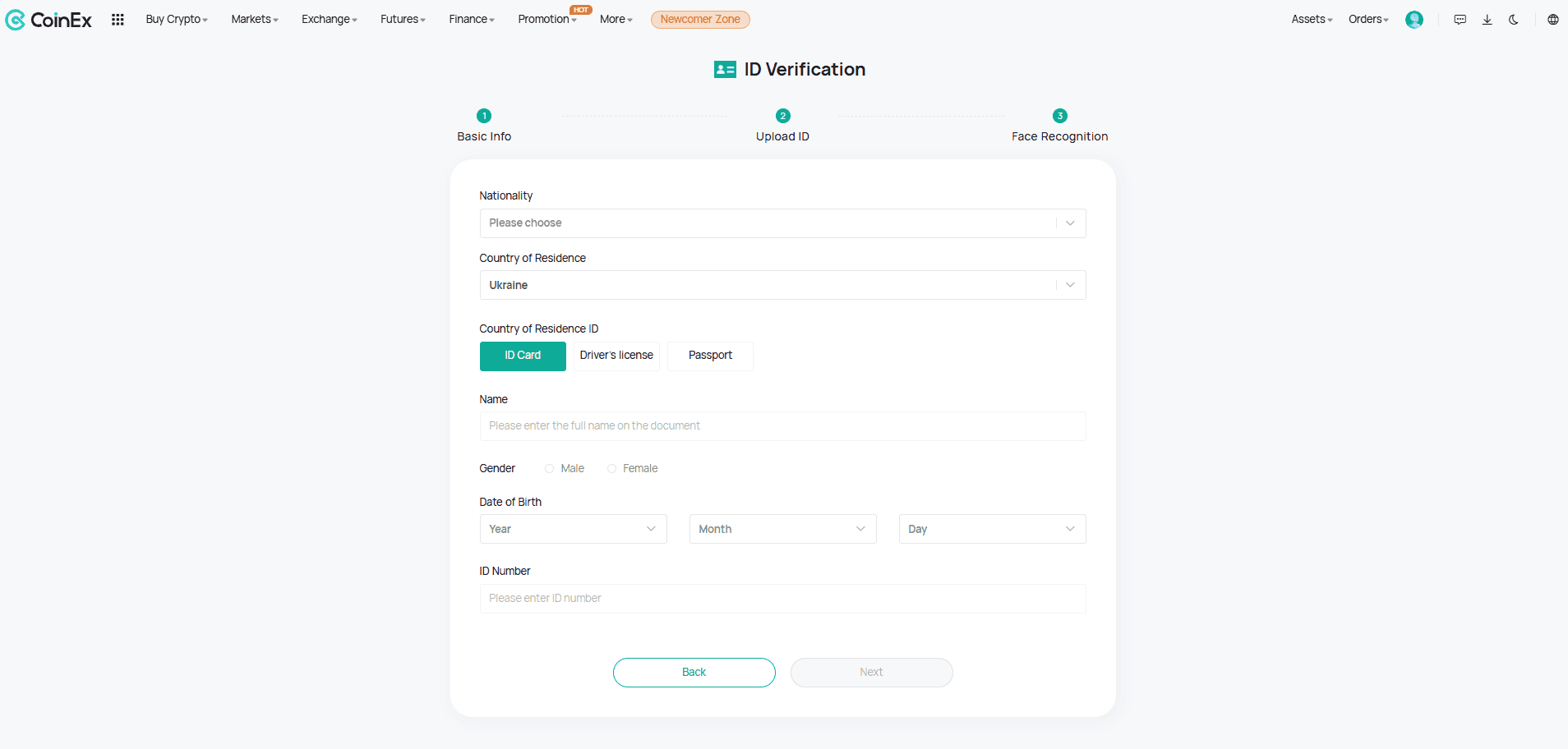This screenshot has height=749, width=1568.
Task: Click step 2 Upload ID circle
Action: pos(783,116)
